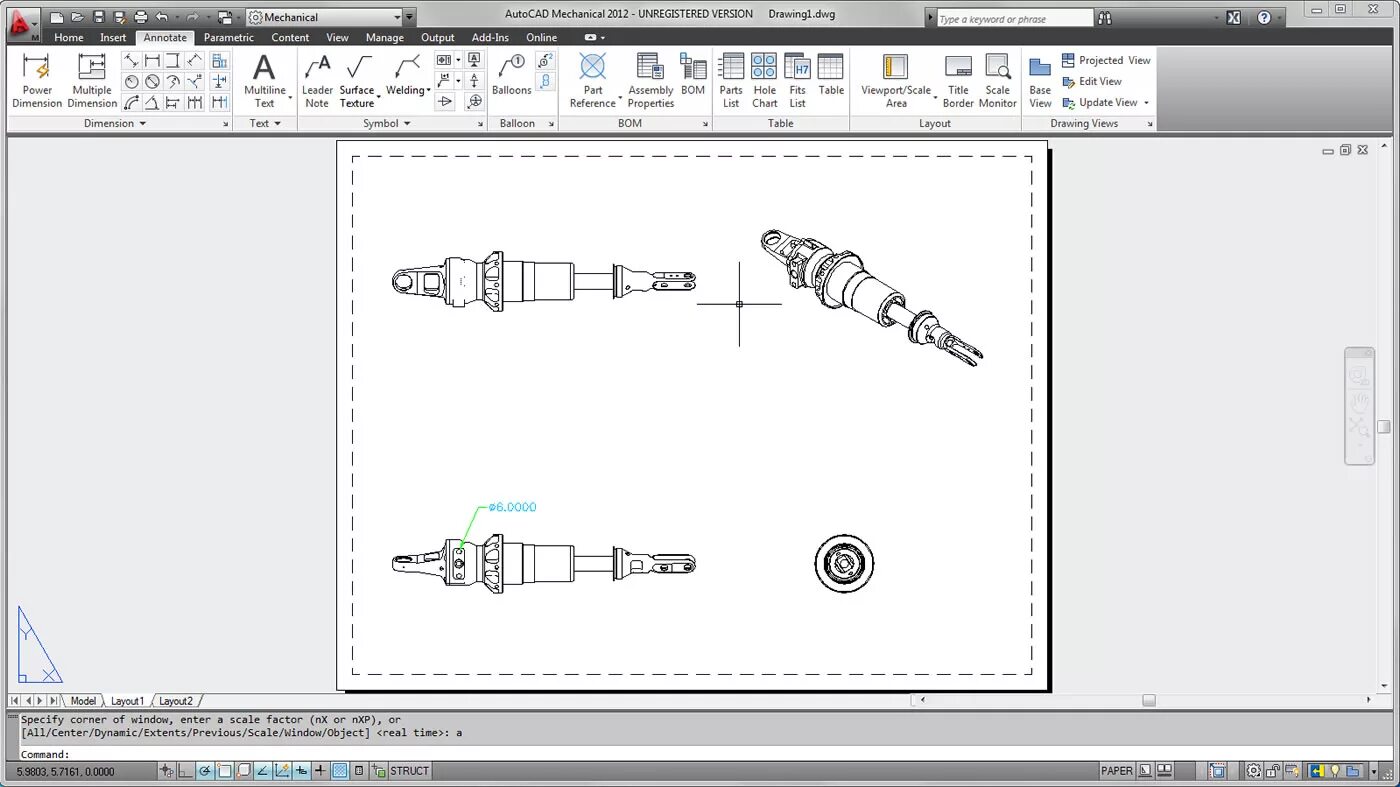Open the BOM tool
This screenshot has width=1400, height=787.
tap(693, 76)
